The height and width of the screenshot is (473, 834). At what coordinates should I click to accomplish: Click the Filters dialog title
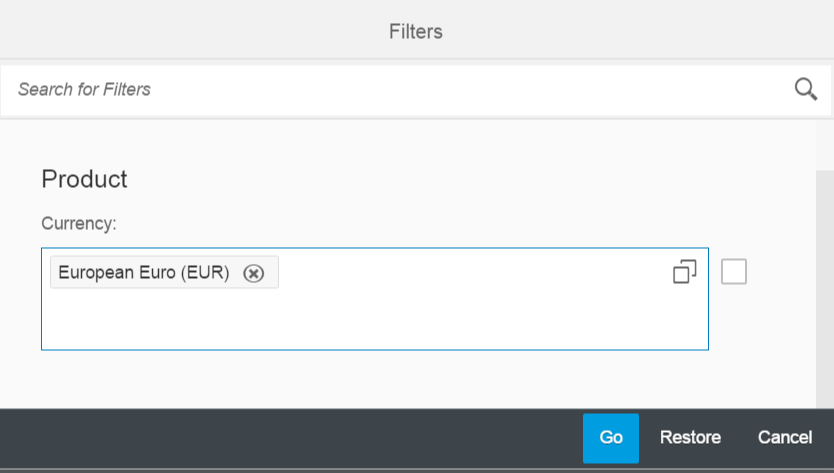pos(416,31)
